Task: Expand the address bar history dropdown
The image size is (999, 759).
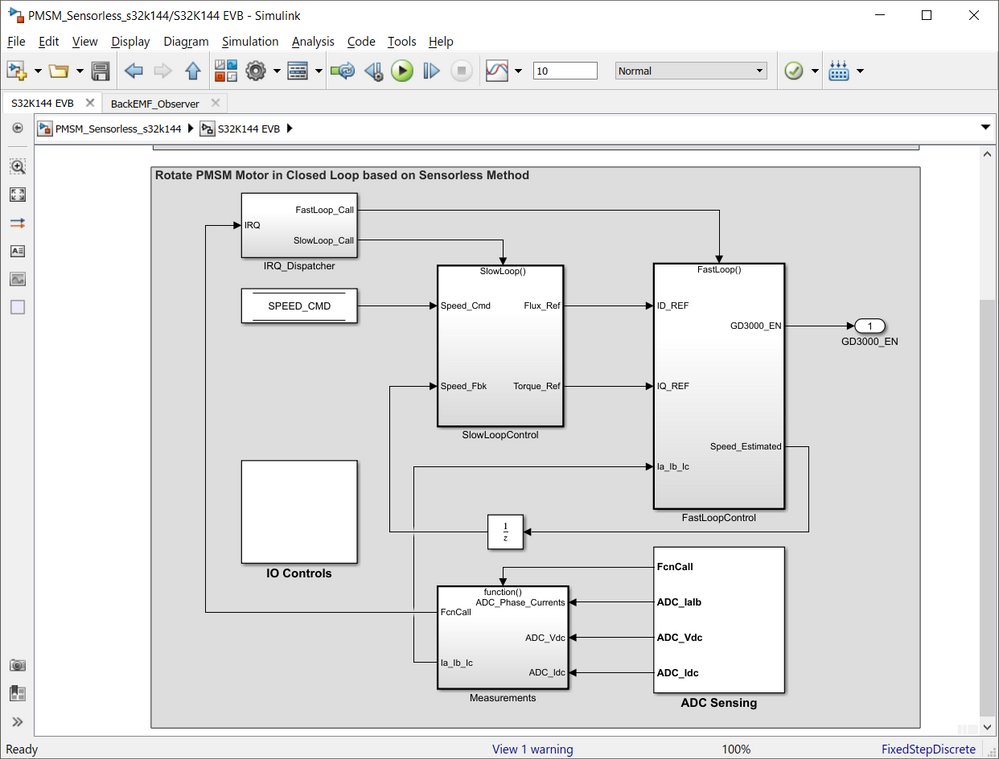Action: (x=985, y=127)
